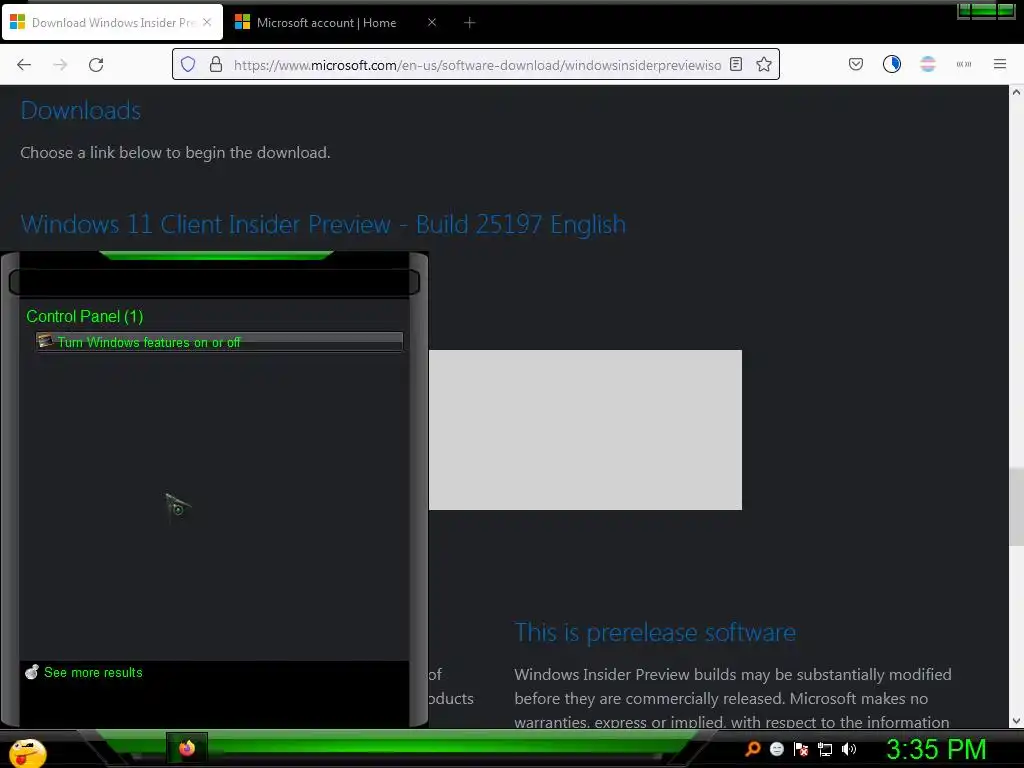This screenshot has width=1024, height=768.
Task: View site security via the padlock icon
Action: [216, 64]
